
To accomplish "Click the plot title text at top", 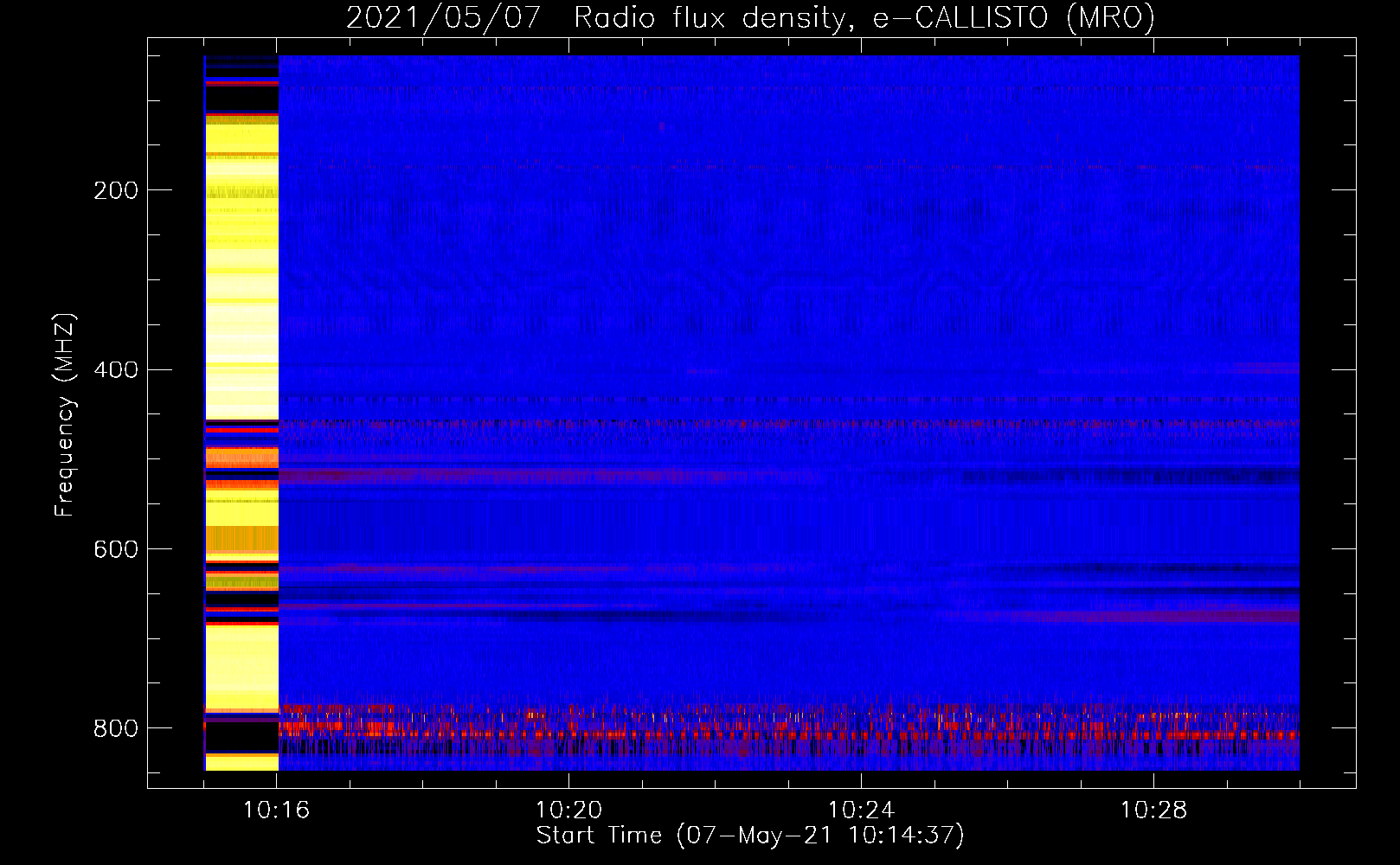I will (750, 17).
